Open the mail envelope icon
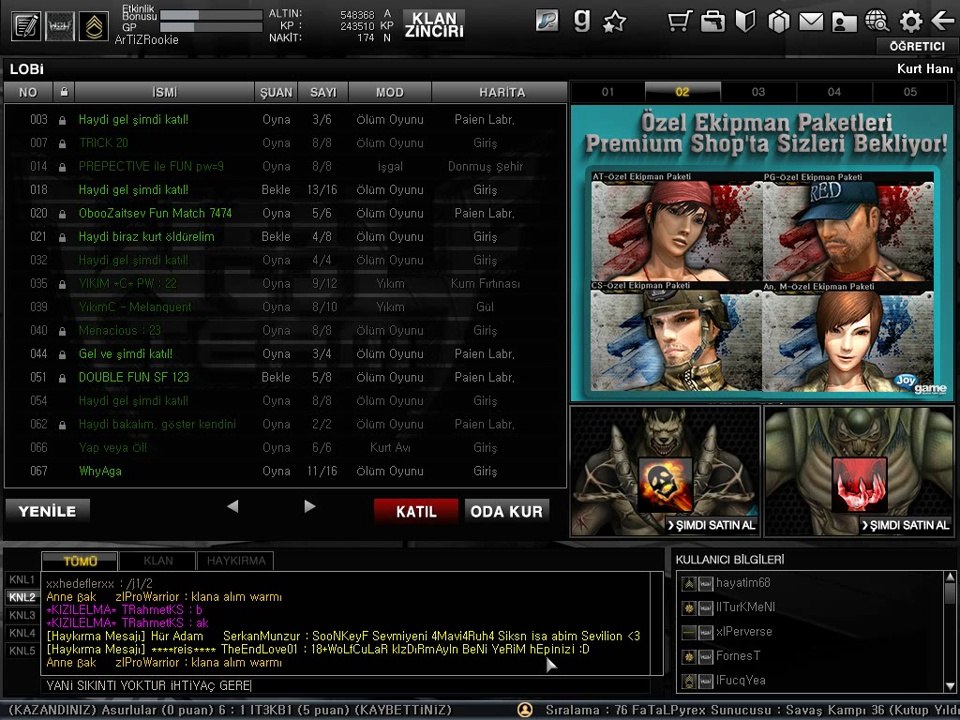The image size is (960, 720). pos(811,22)
